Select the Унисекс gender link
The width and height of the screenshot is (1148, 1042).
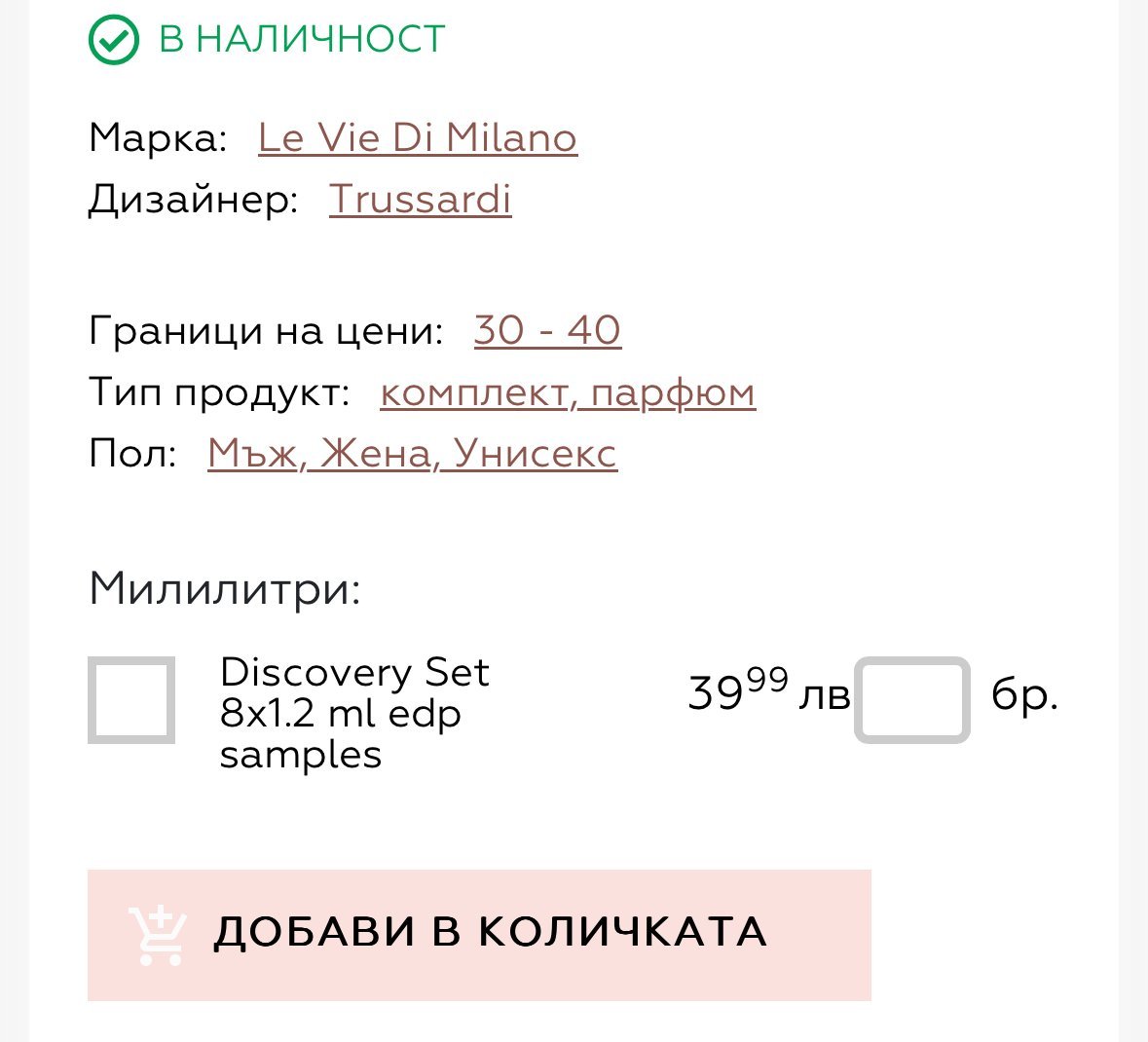pyautogui.click(x=536, y=453)
